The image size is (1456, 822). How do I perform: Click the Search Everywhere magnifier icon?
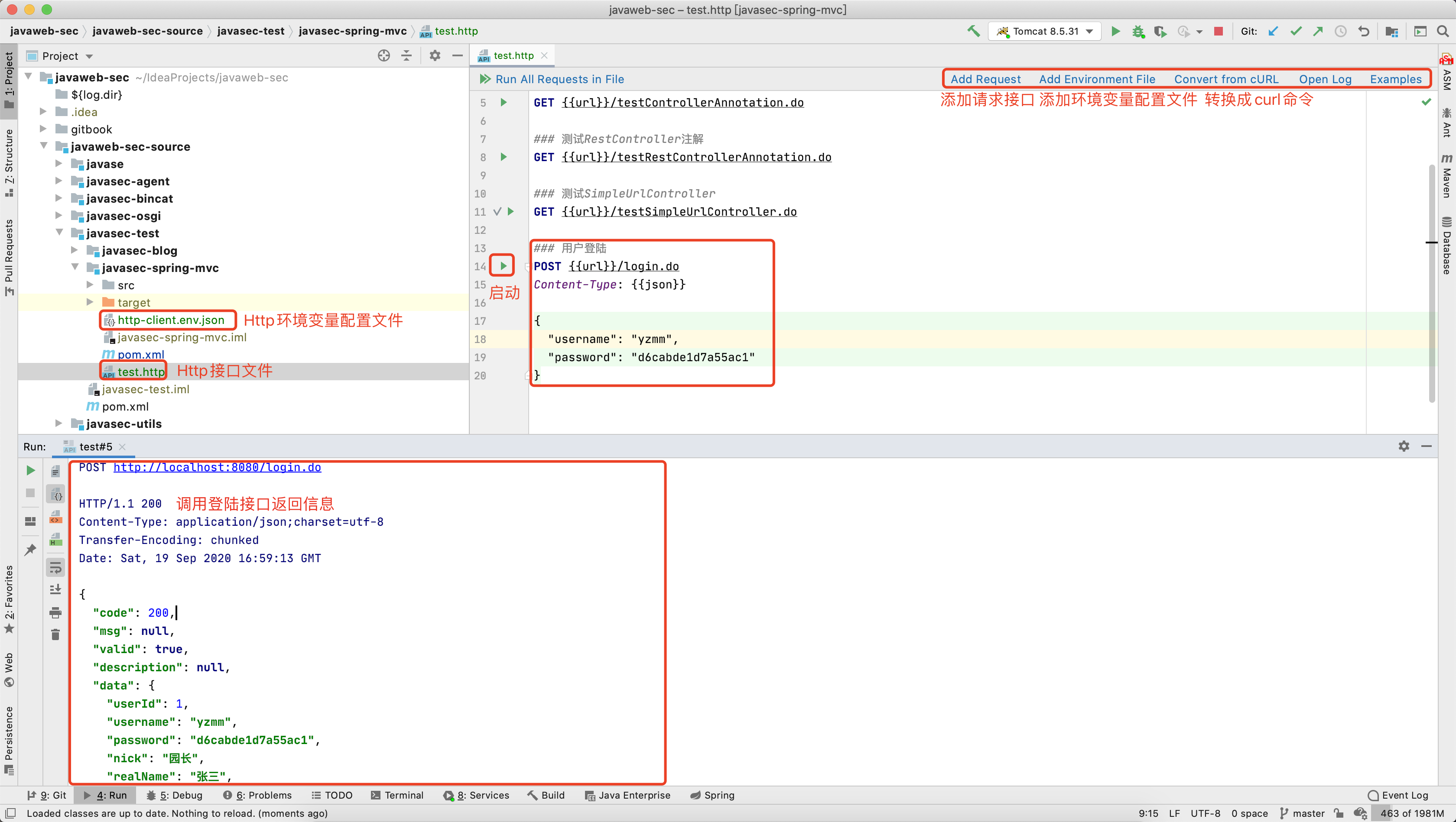(1443, 31)
